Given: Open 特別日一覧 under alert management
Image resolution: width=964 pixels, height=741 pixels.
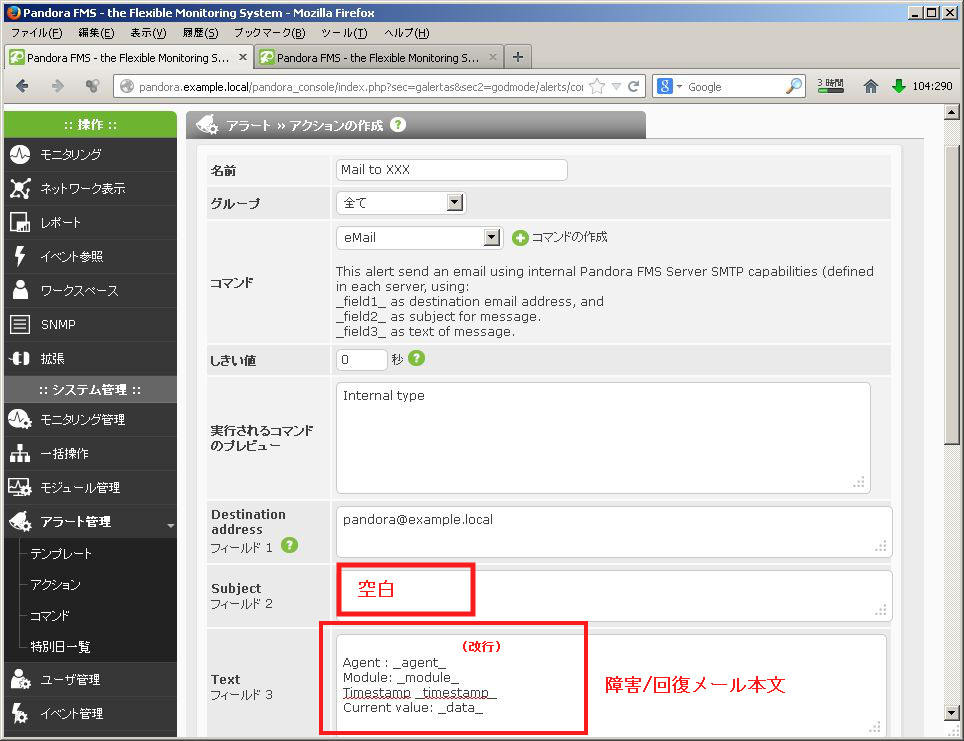Looking at the screenshot, I should 60,647.
